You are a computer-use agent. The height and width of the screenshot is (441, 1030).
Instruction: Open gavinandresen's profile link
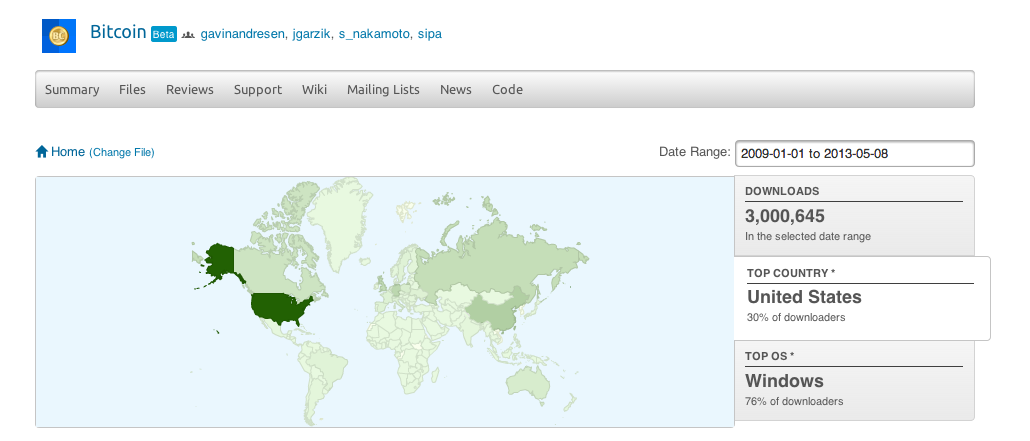pos(243,34)
